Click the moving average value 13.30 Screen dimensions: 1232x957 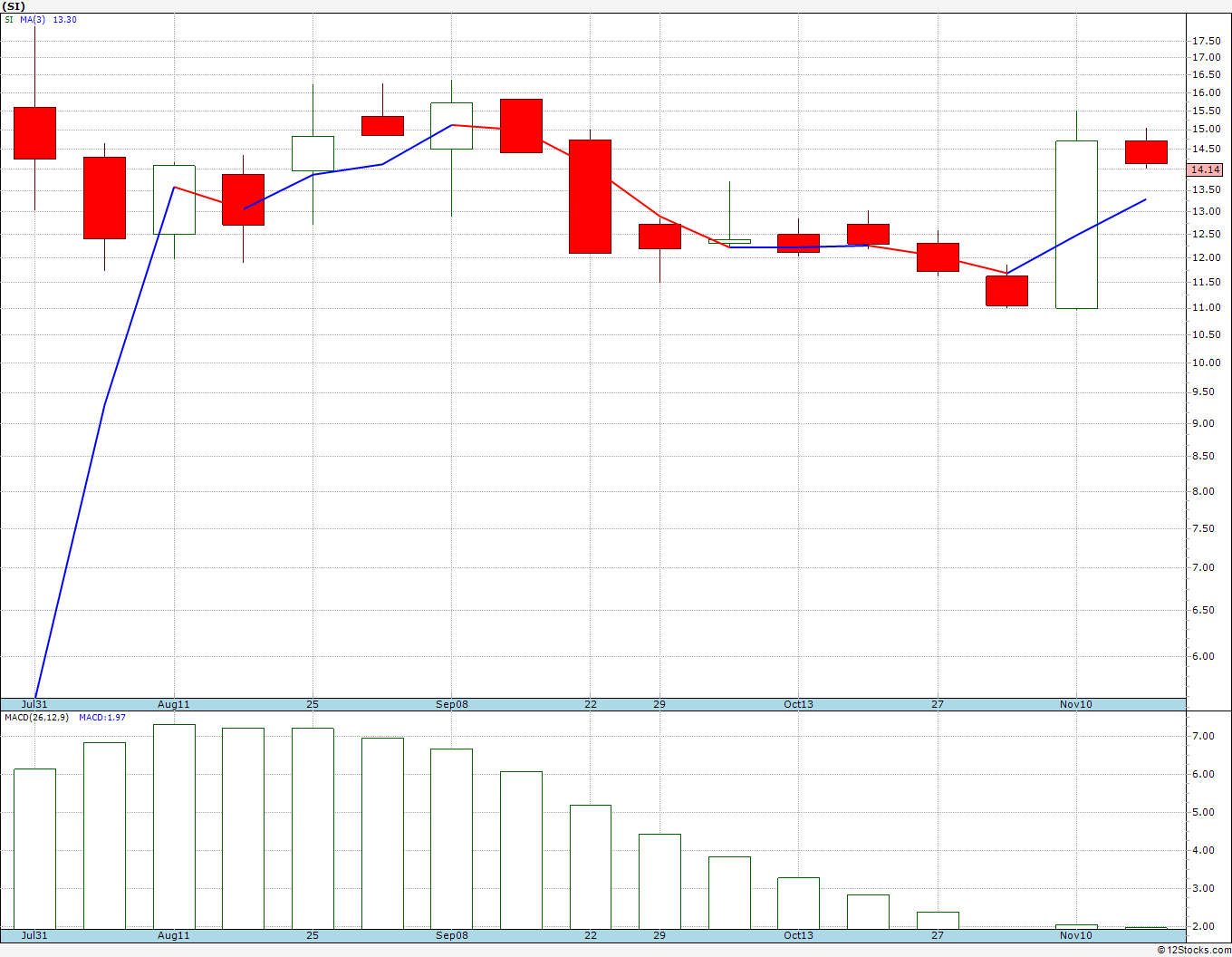tap(65, 20)
